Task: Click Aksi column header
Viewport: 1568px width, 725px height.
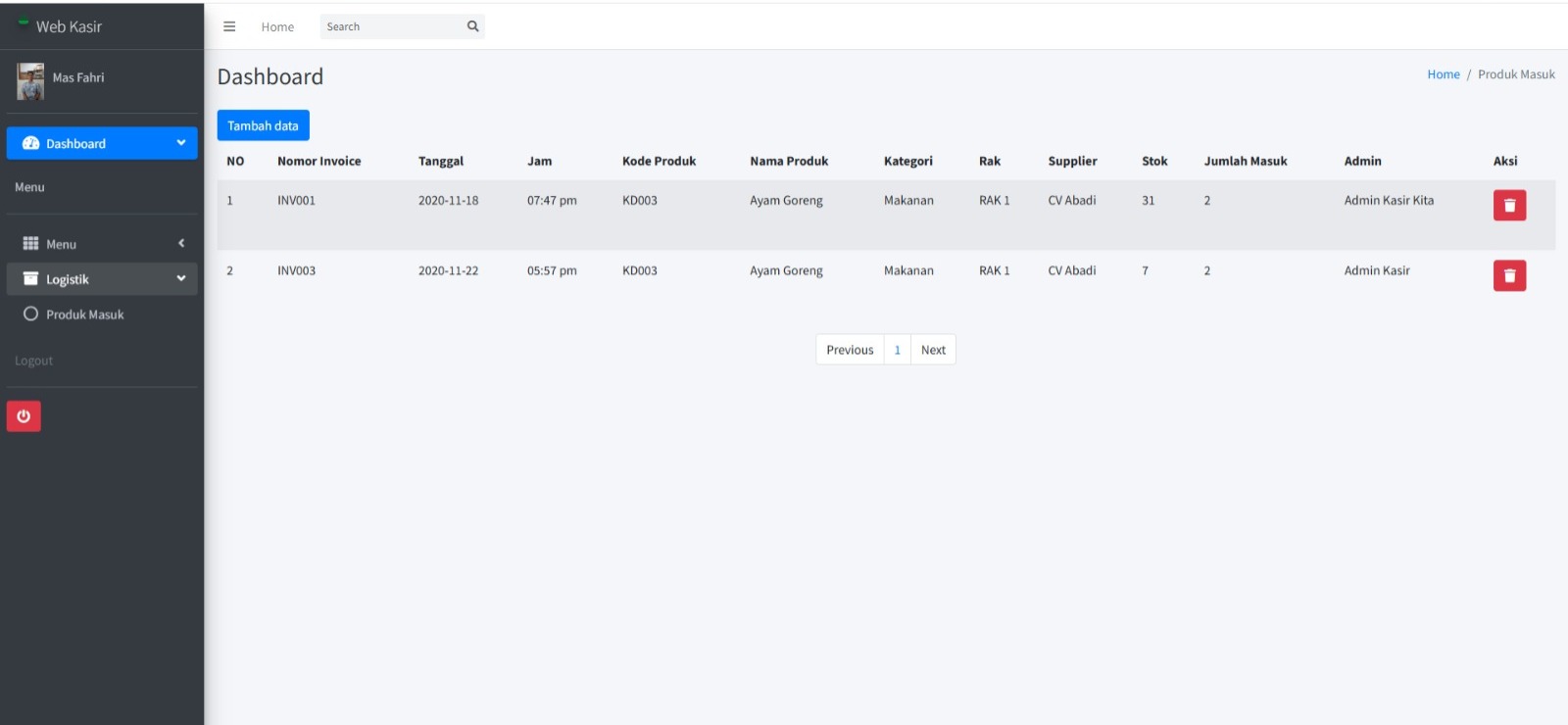Action: (1505, 161)
